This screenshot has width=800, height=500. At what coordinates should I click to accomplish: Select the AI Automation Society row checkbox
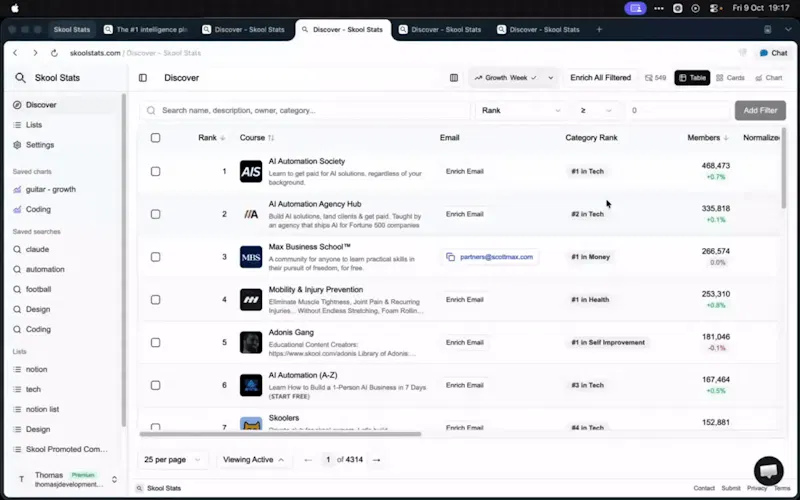(156, 171)
